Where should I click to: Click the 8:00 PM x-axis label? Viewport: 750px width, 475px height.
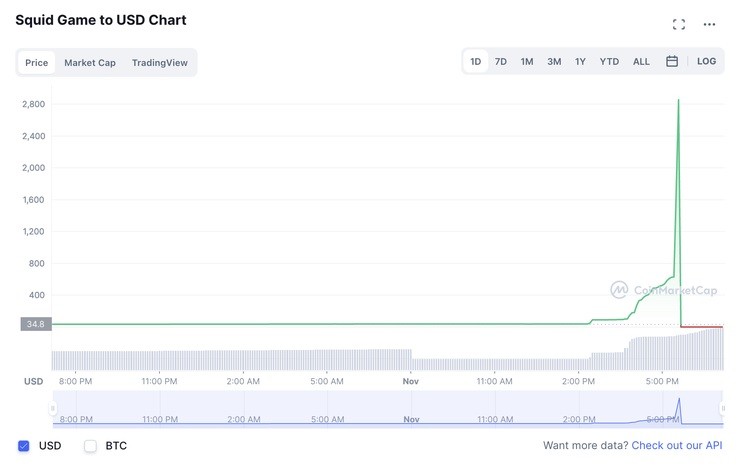(x=76, y=381)
